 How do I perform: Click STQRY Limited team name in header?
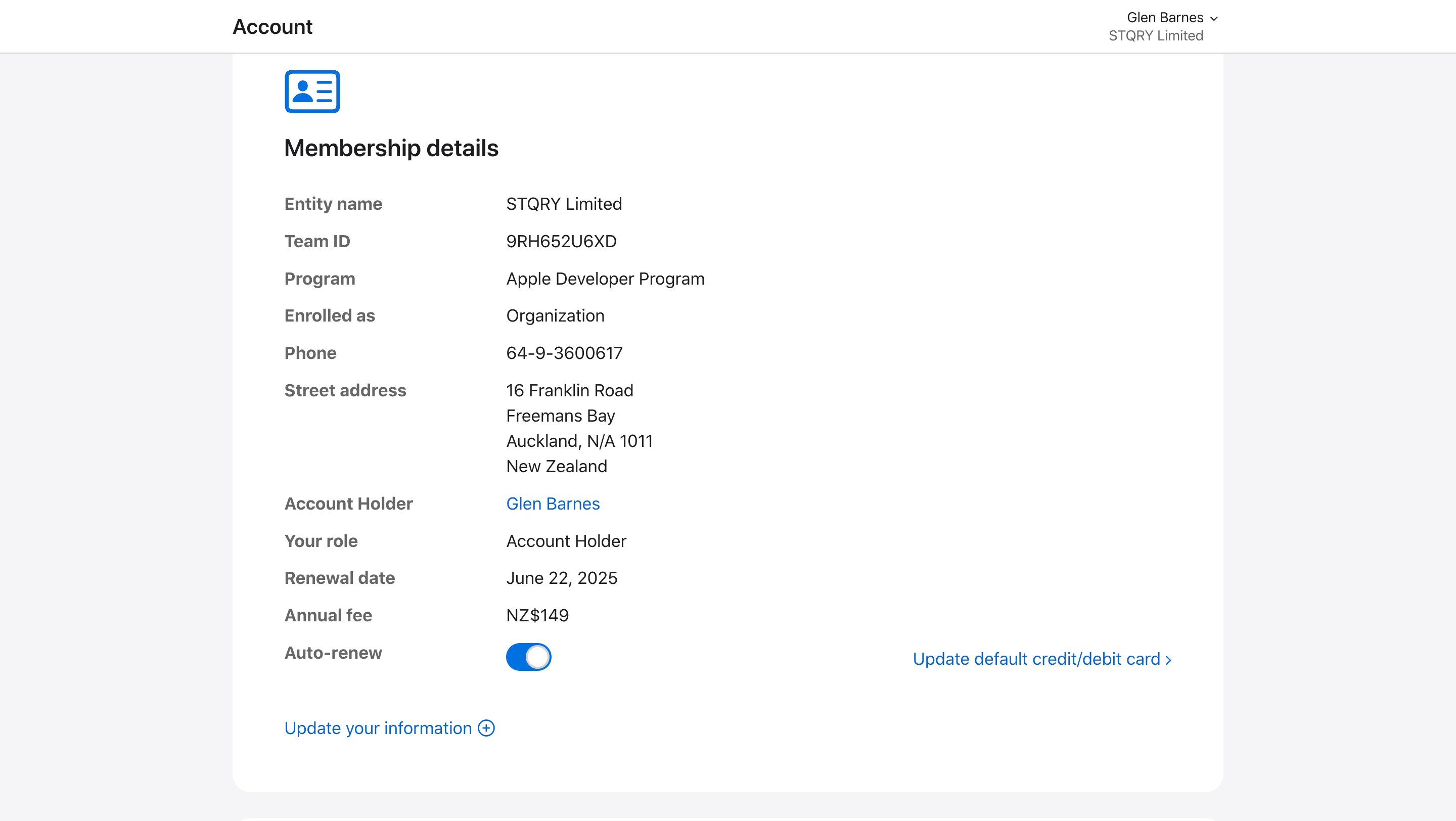(1155, 35)
